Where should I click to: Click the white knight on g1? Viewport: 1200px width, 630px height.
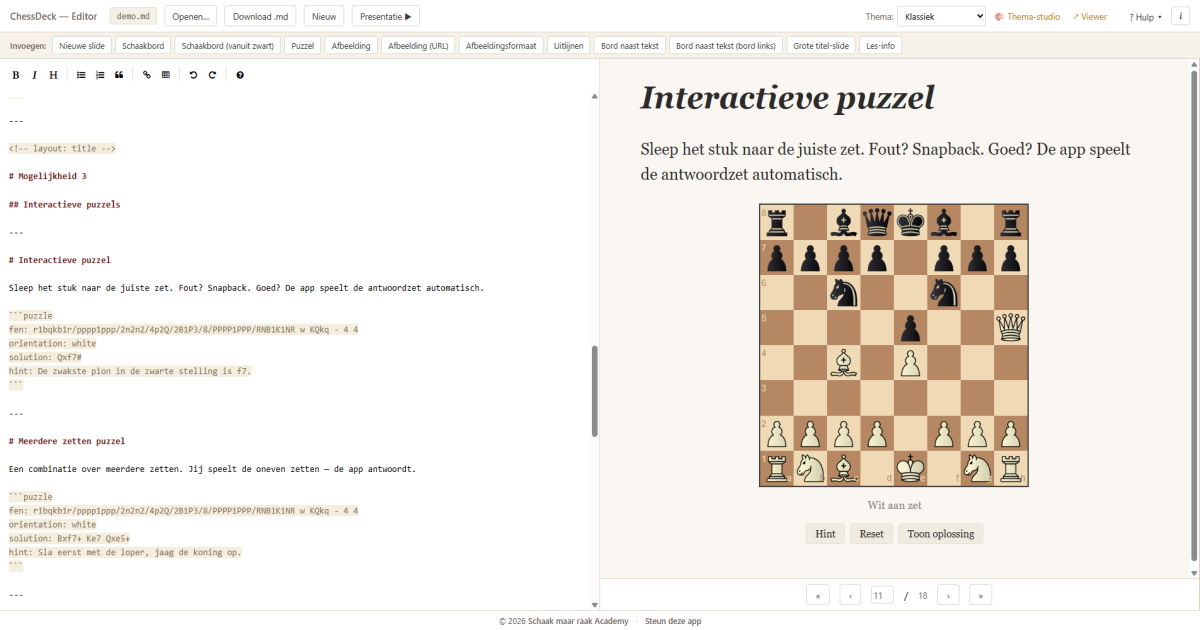click(x=978, y=468)
